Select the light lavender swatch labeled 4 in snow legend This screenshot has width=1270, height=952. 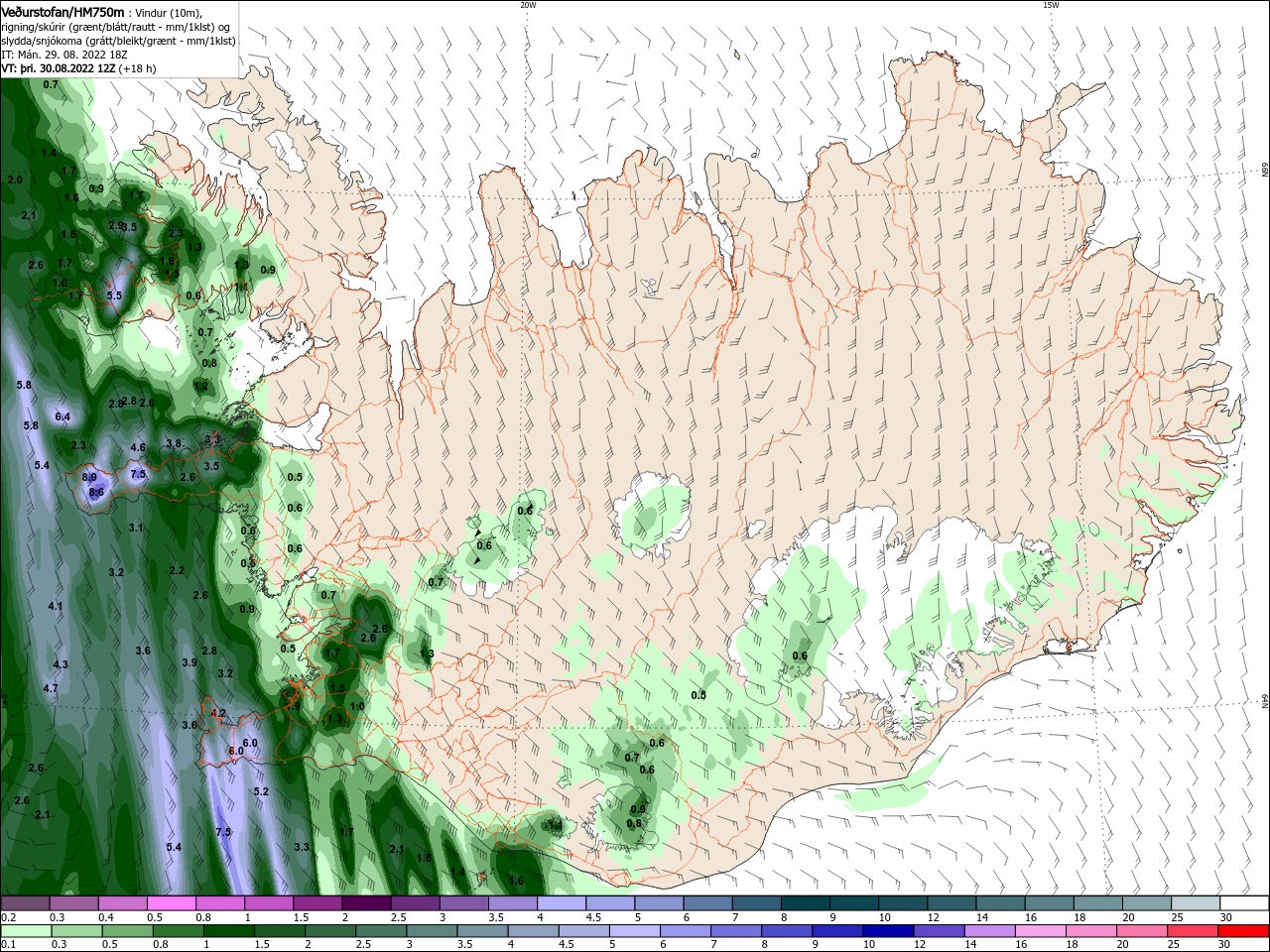(561, 903)
